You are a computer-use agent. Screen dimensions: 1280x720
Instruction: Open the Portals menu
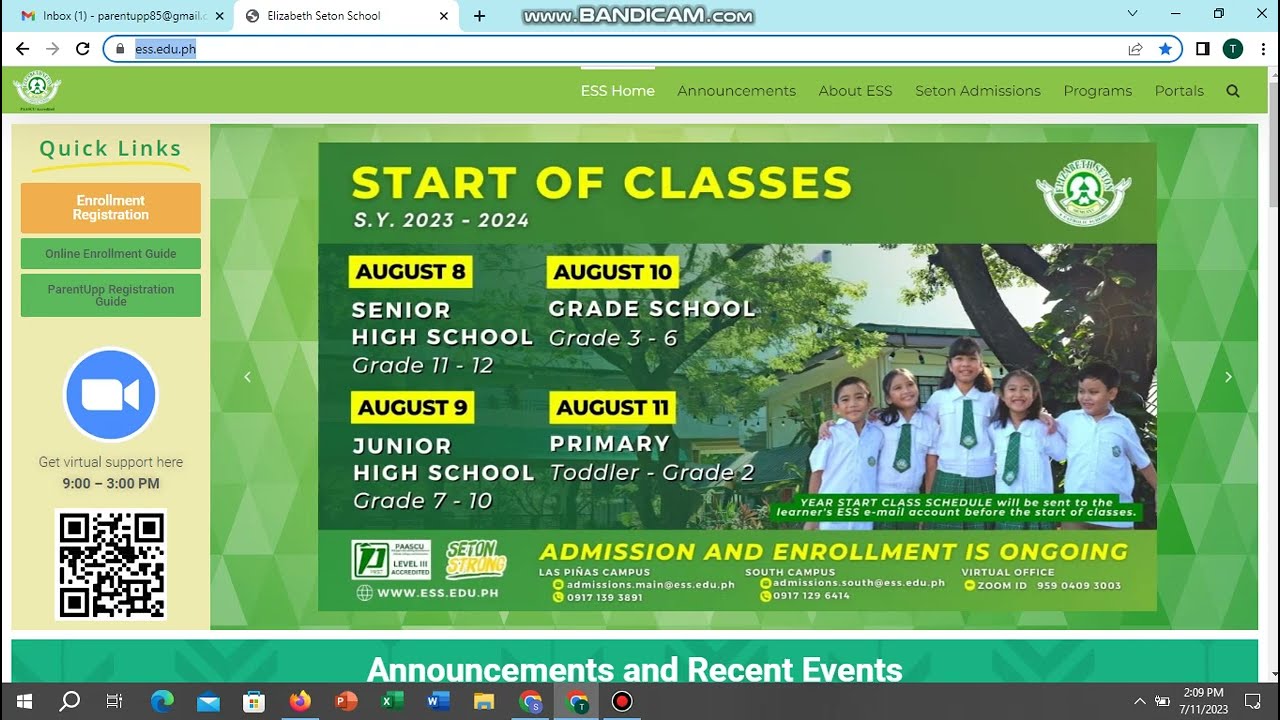(x=1179, y=91)
